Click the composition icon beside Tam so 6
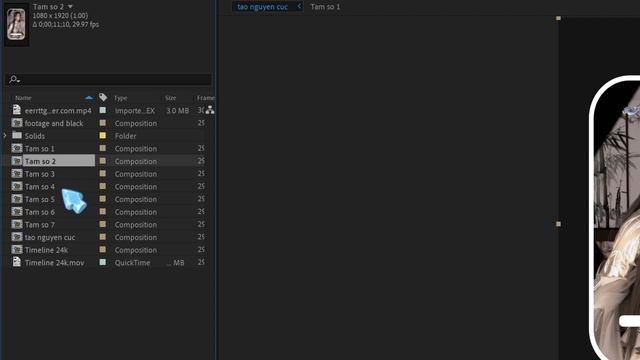 [x=17, y=211]
